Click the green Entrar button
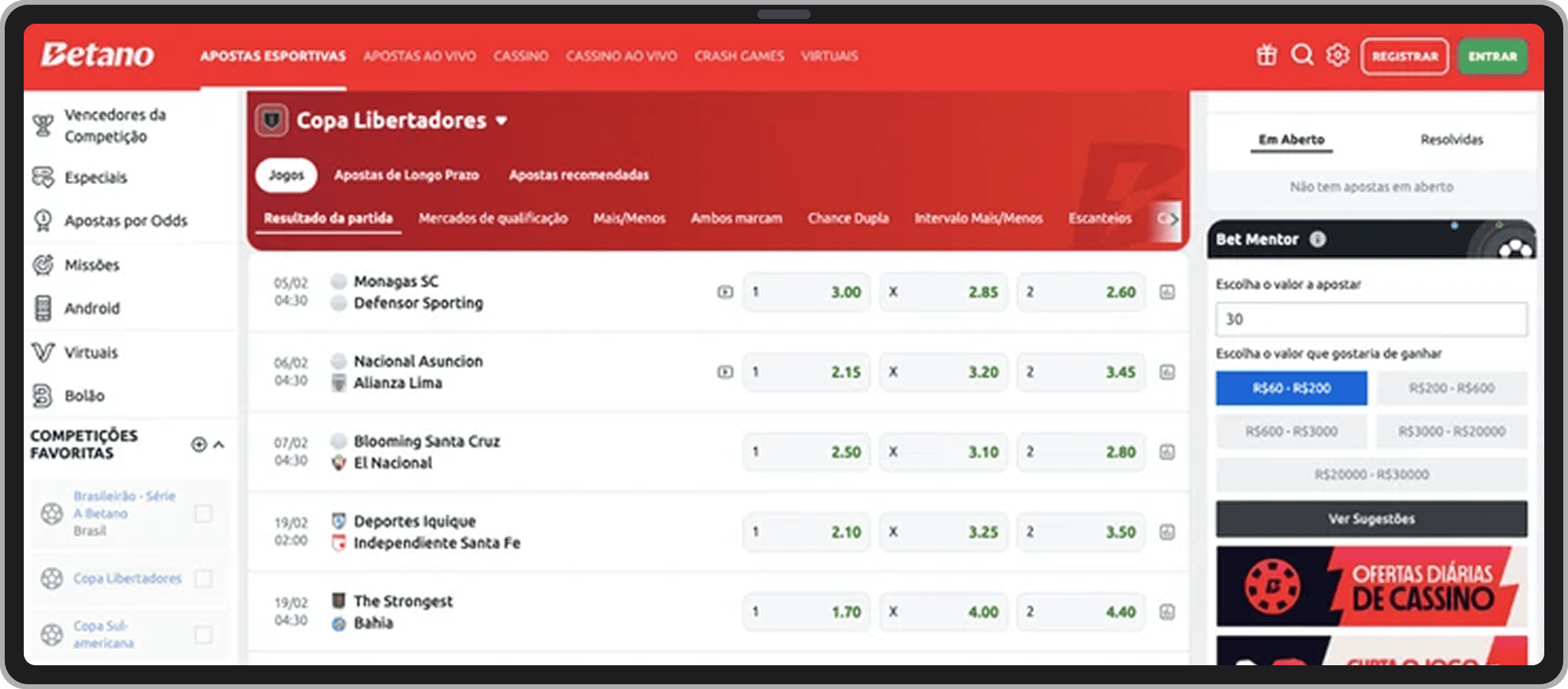Viewport: 1568px width, 689px height. coord(1493,56)
